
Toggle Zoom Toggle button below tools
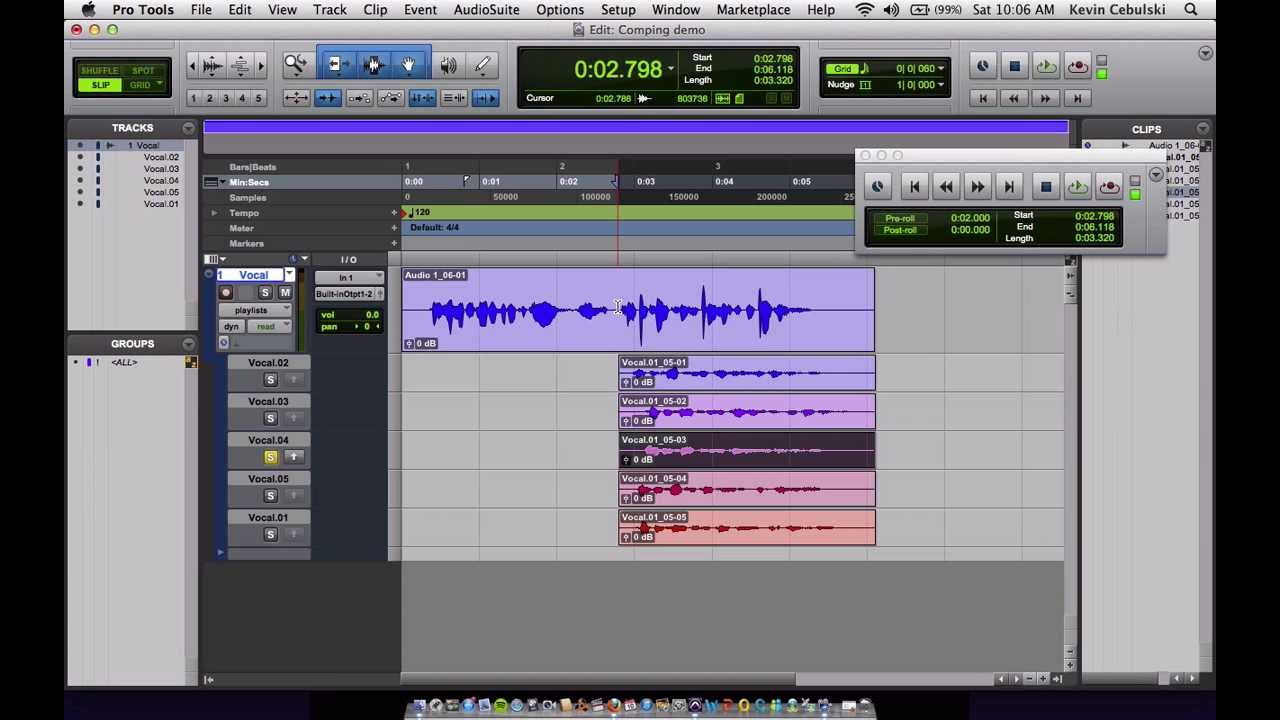pos(296,98)
